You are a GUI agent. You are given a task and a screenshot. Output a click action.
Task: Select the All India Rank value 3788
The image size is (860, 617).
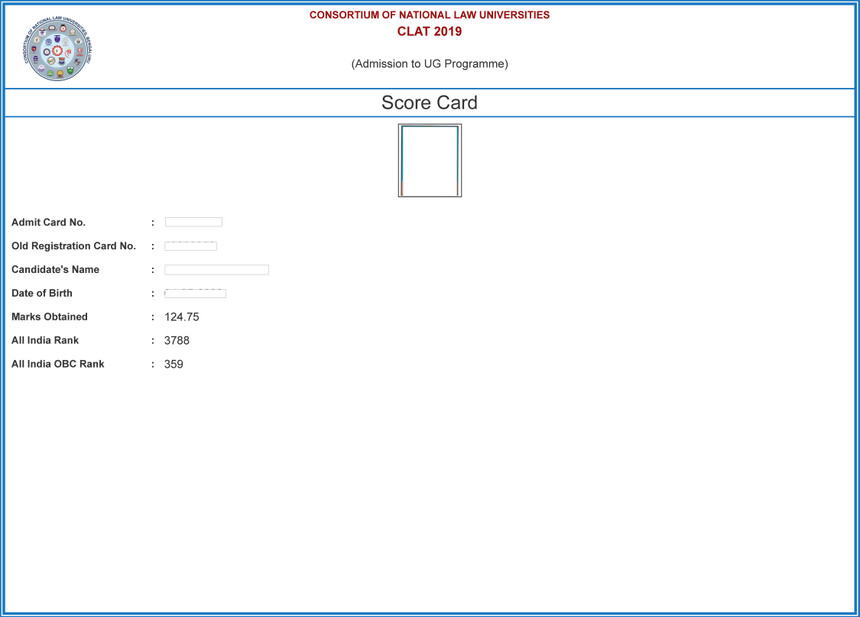(177, 341)
